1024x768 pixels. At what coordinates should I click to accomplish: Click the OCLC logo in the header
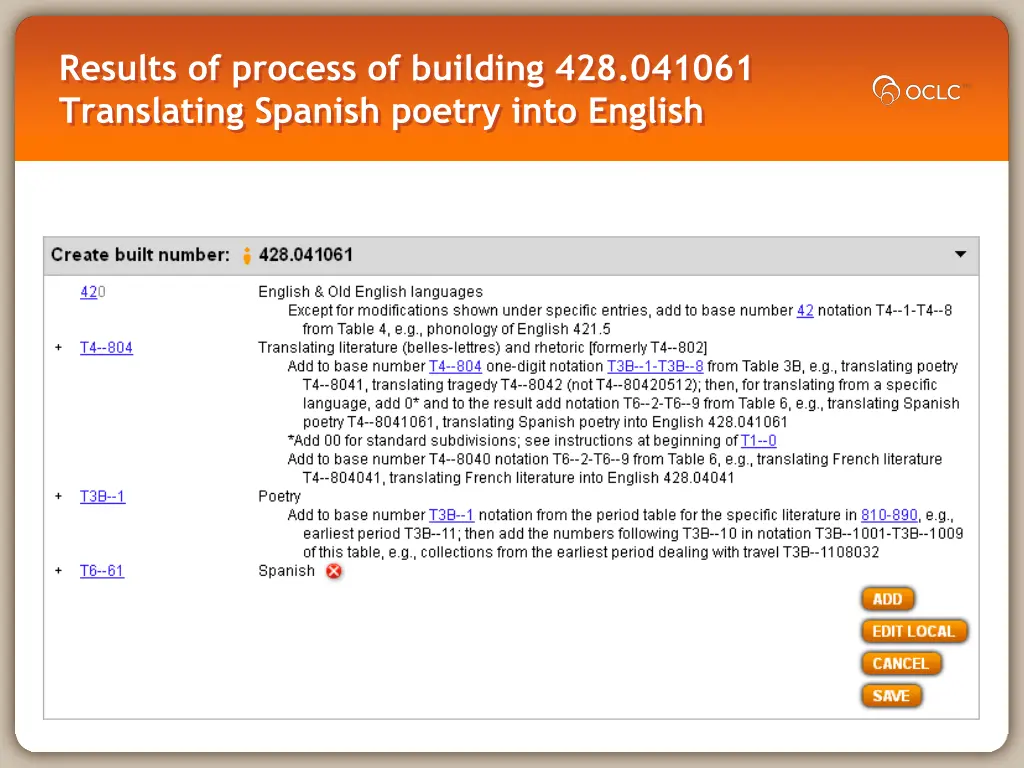917,91
